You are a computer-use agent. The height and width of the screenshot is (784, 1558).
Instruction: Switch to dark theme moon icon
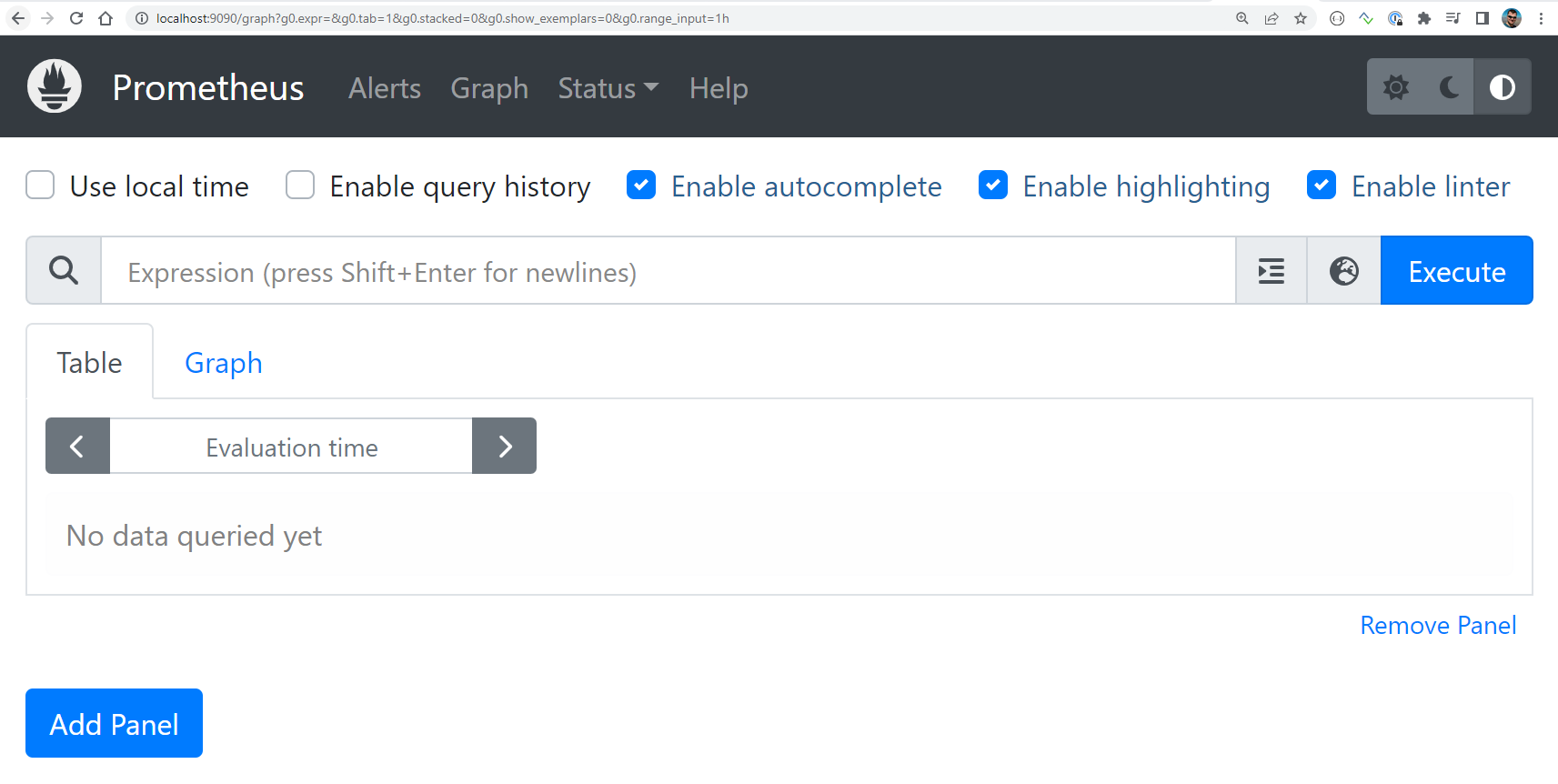[1449, 87]
